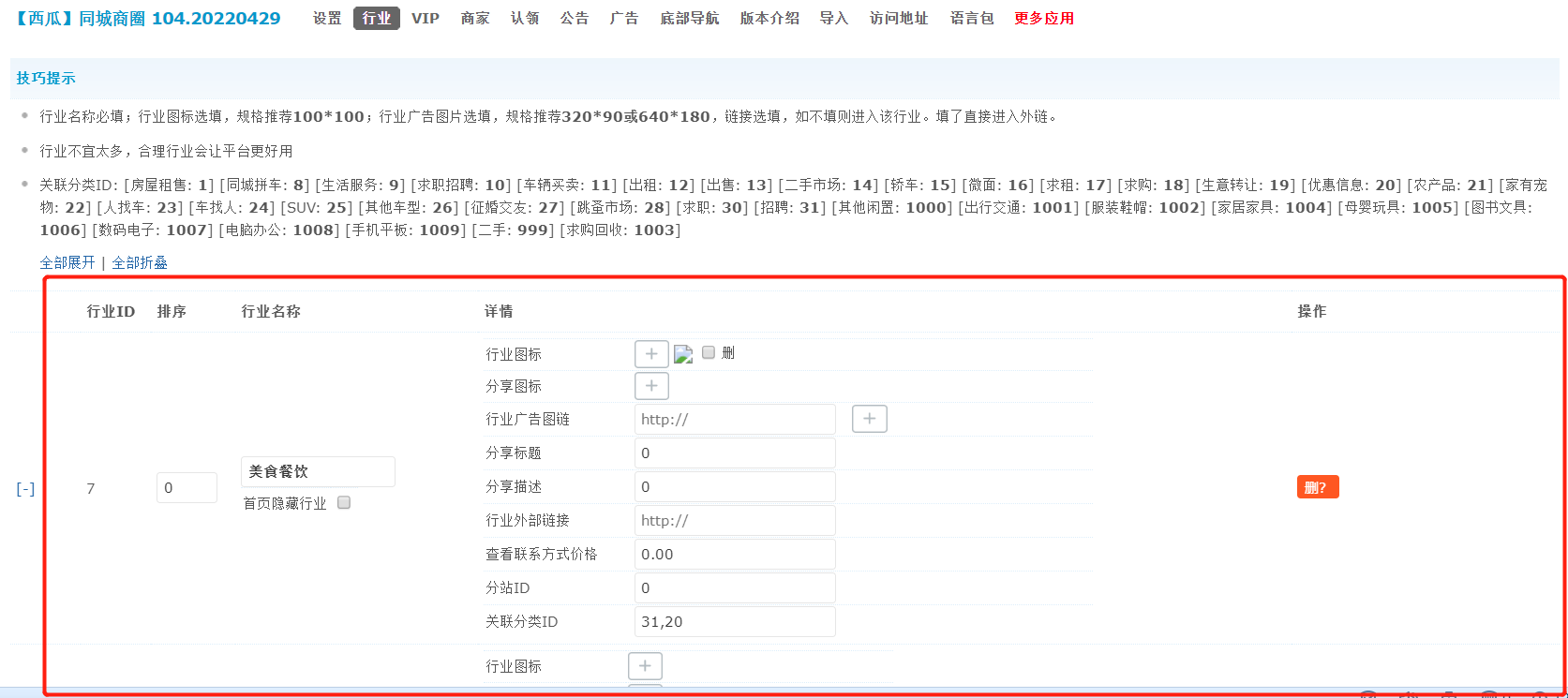Click the 关联分类ID label

click(522, 621)
